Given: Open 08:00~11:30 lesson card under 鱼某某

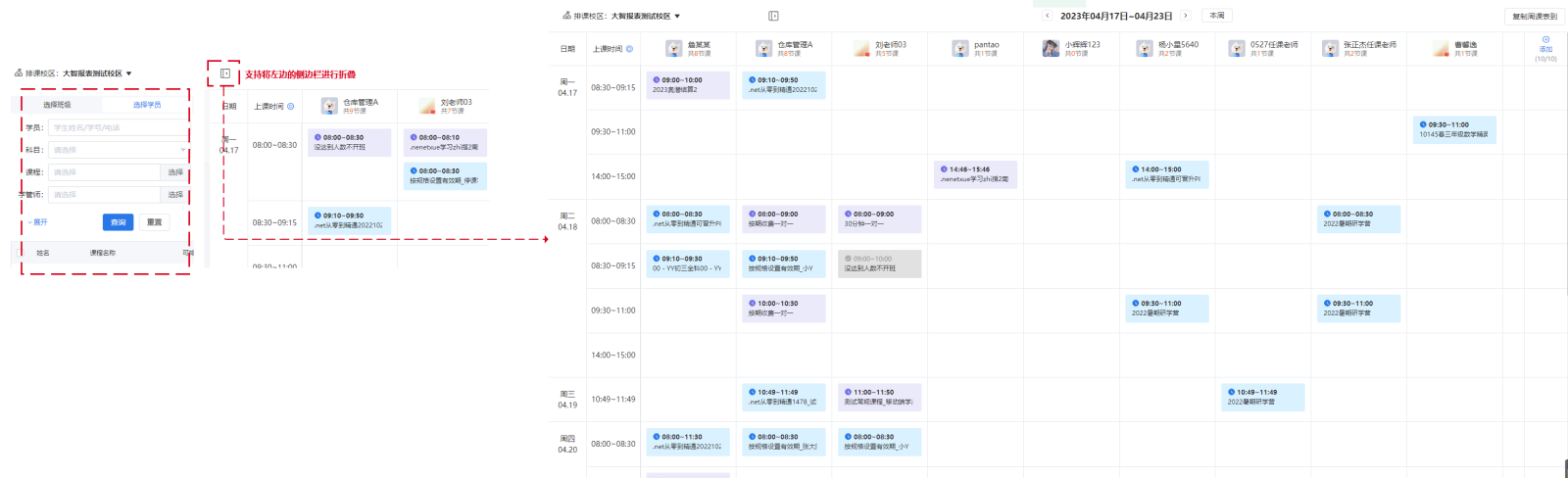Looking at the screenshot, I should tap(688, 442).
